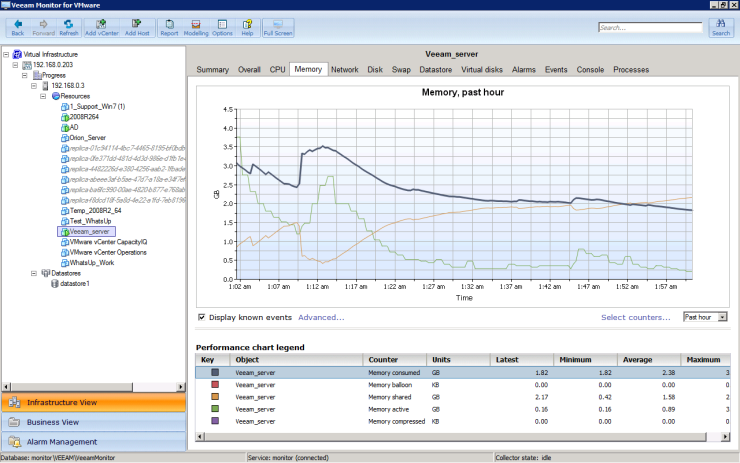Select the 1_Support_Win7 (1) VM icon

tap(65, 107)
